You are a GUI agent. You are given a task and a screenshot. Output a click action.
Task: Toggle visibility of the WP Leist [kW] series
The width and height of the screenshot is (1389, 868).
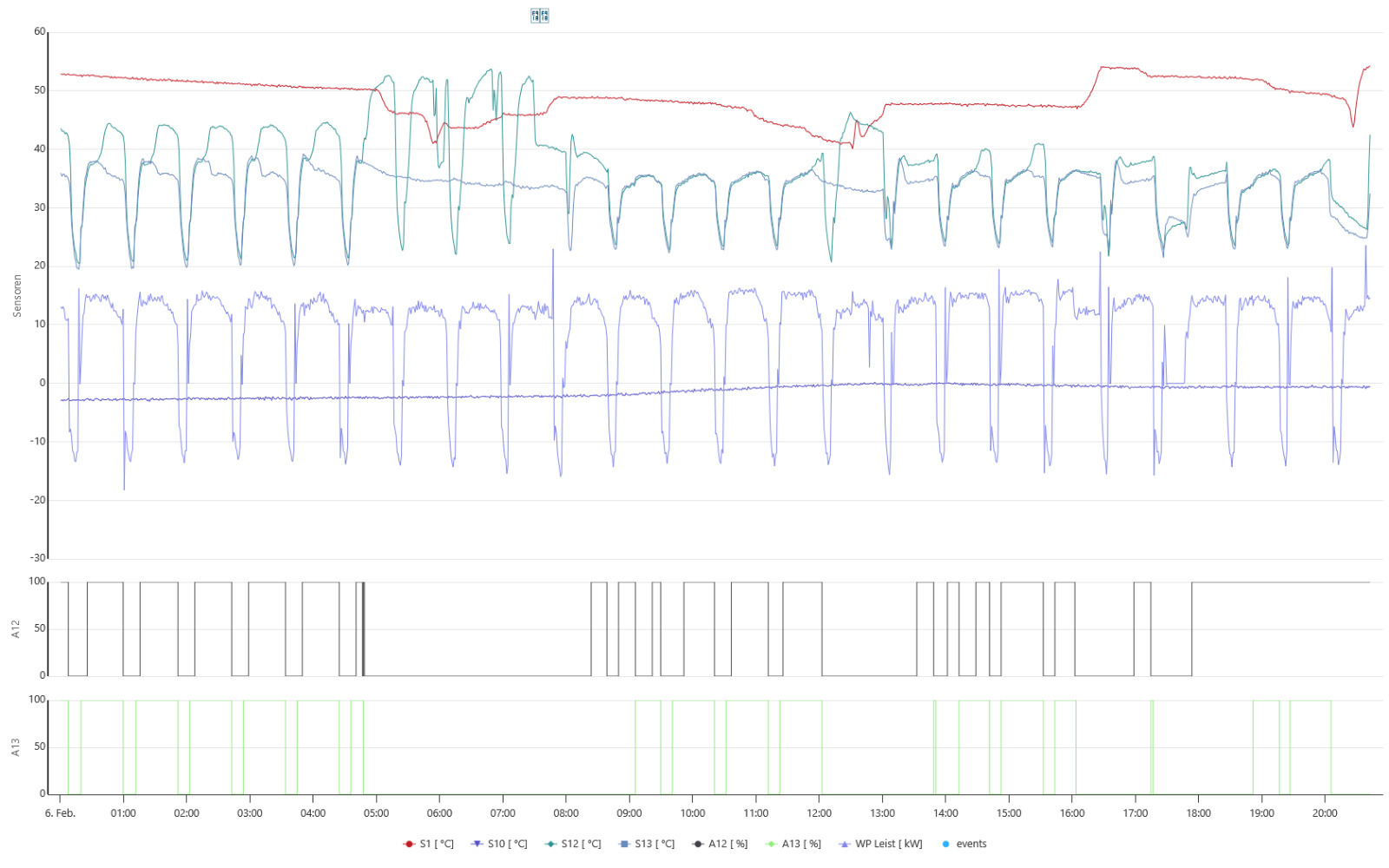tap(888, 844)
